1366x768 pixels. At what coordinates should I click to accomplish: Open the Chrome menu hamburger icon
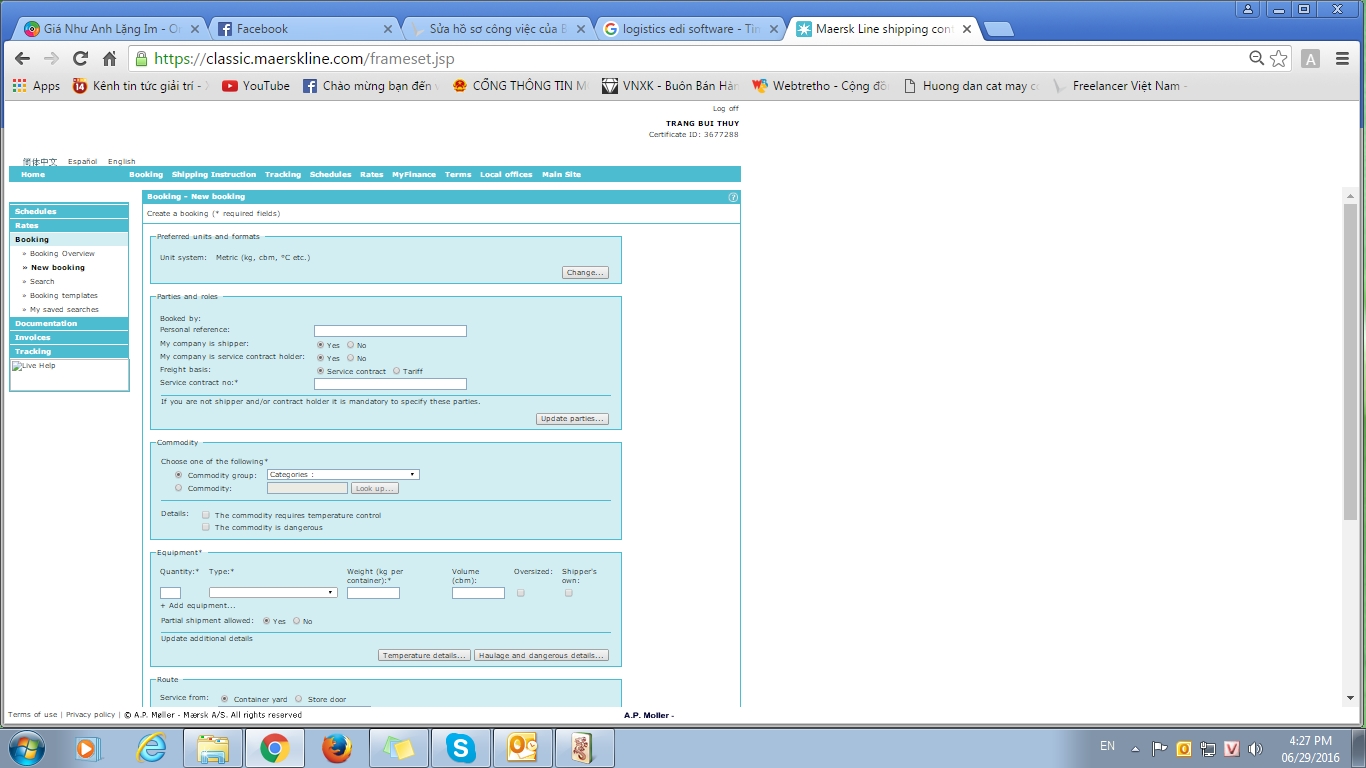[1343, 58]
